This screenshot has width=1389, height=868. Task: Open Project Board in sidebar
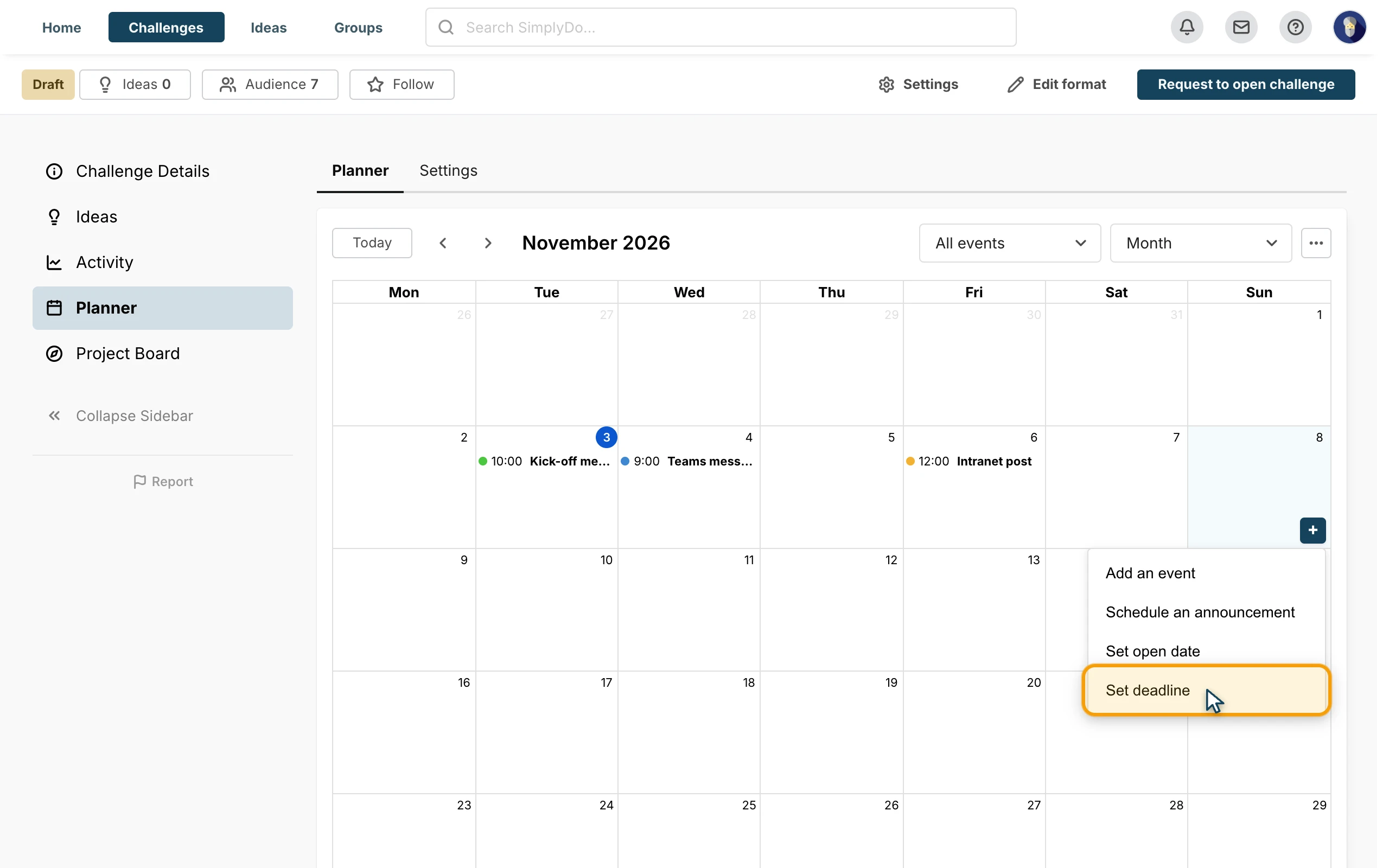162,353
